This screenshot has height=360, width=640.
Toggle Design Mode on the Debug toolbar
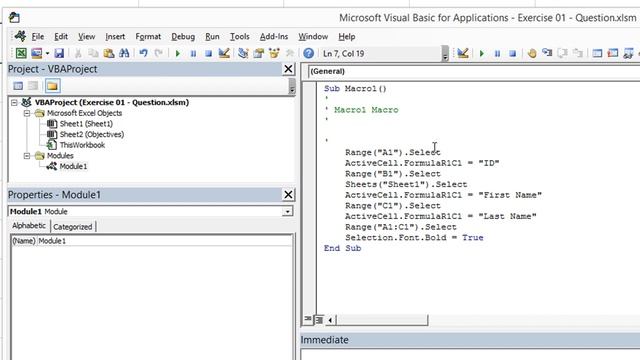click(x=462, y=53)
